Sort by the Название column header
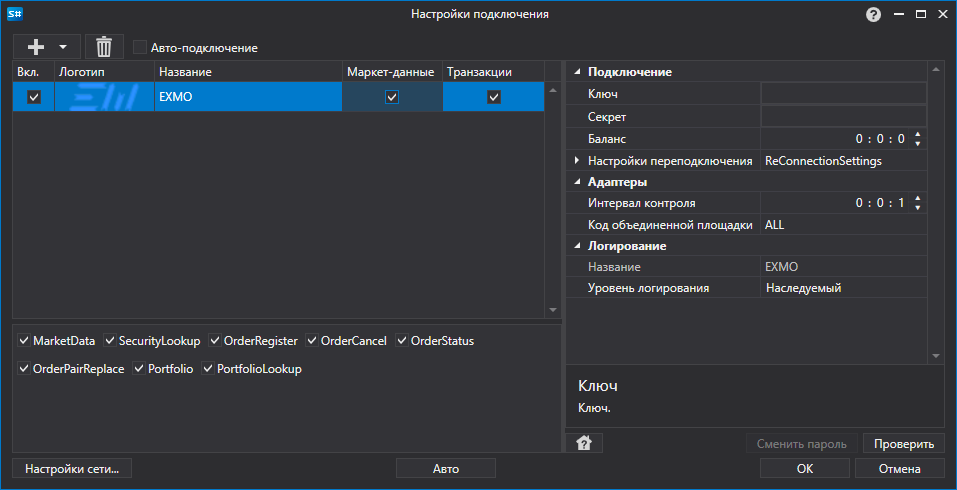The width and height of the screenshot is (957, 490). coord(248,71)
